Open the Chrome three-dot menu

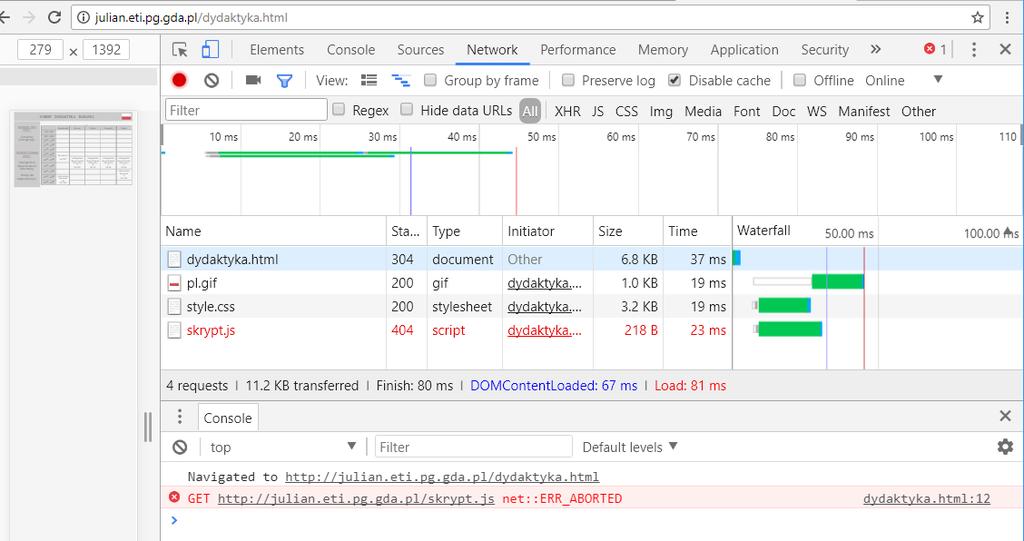pos(1007,18)
